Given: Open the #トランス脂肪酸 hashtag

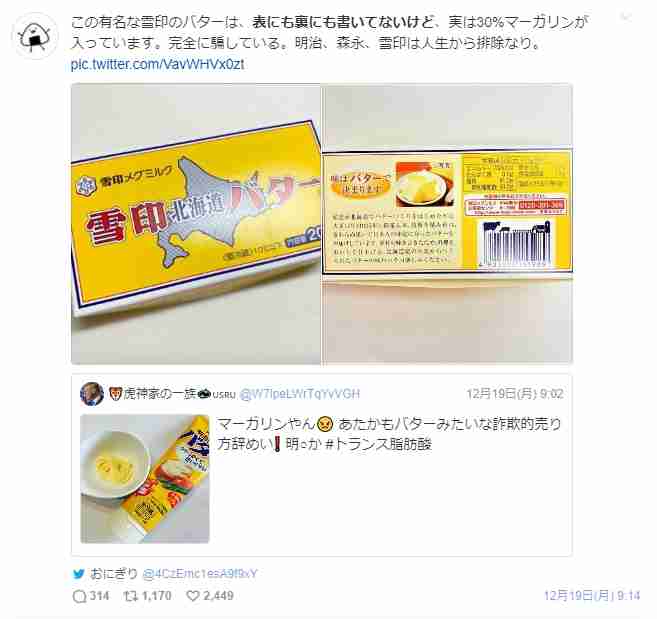Looking at the screenshot, I should pyautogui.click(x=378, y=444).
